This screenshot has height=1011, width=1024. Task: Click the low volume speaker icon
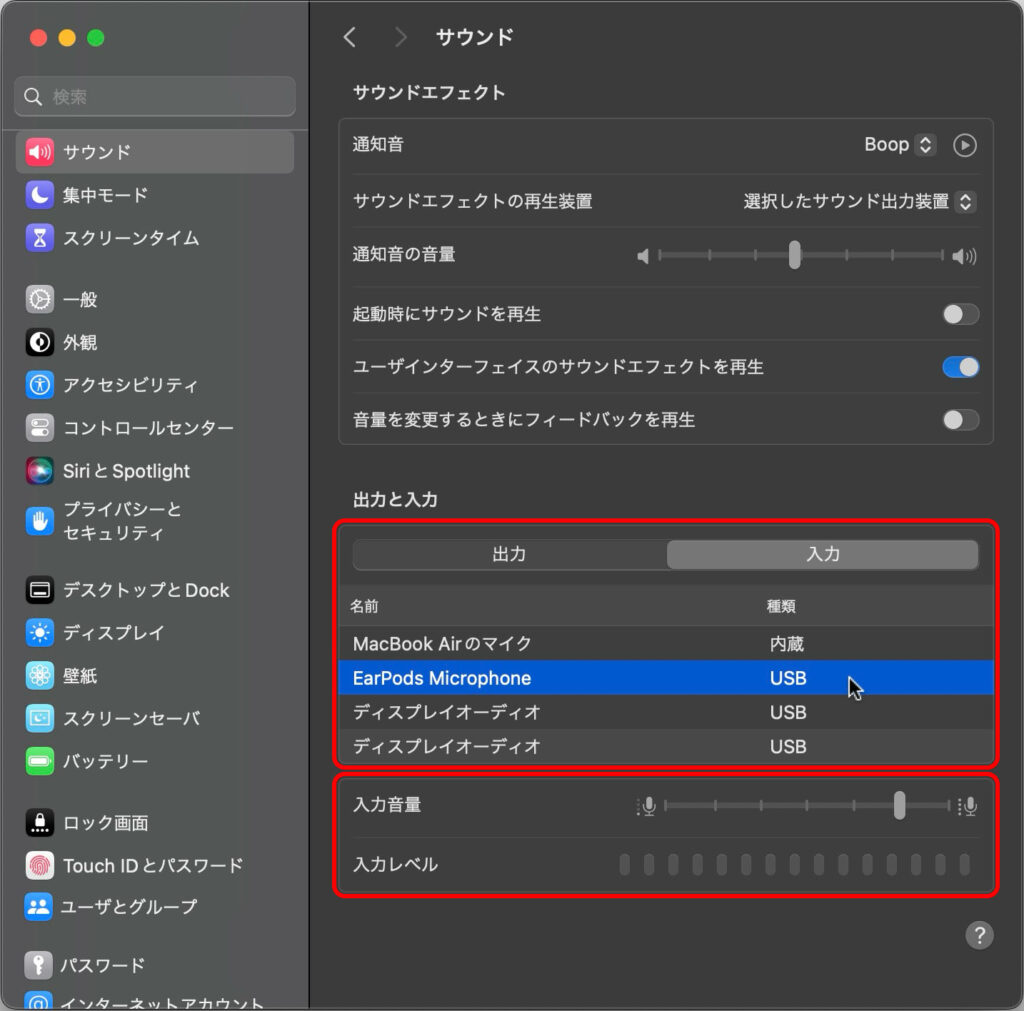[643, 256]
